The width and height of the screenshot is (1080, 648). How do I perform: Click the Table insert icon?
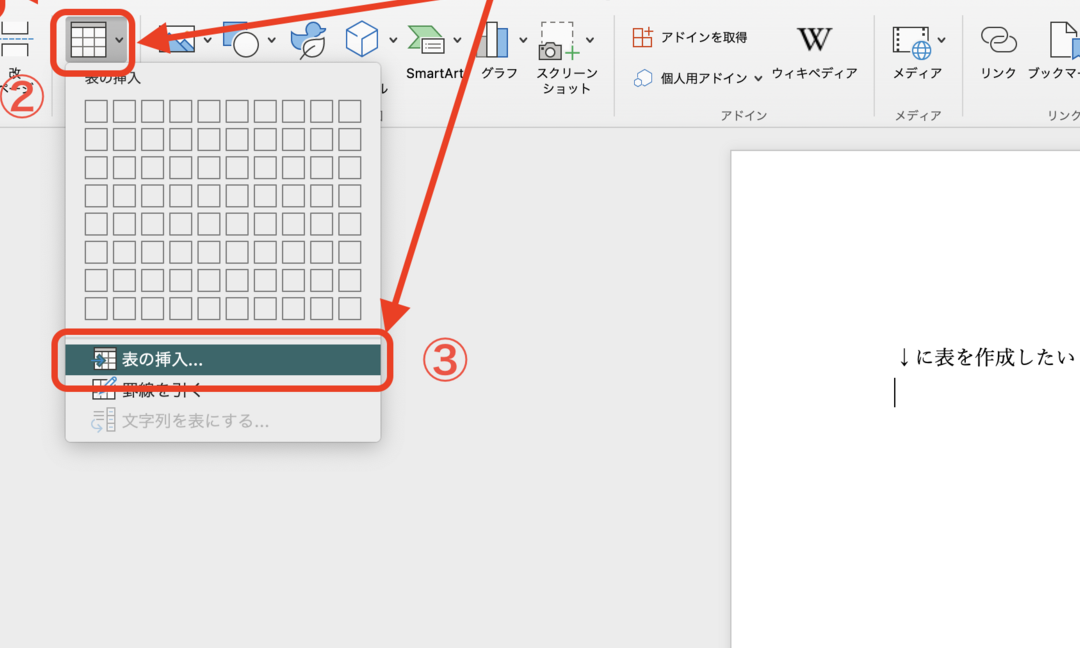[x=89, y=39]
